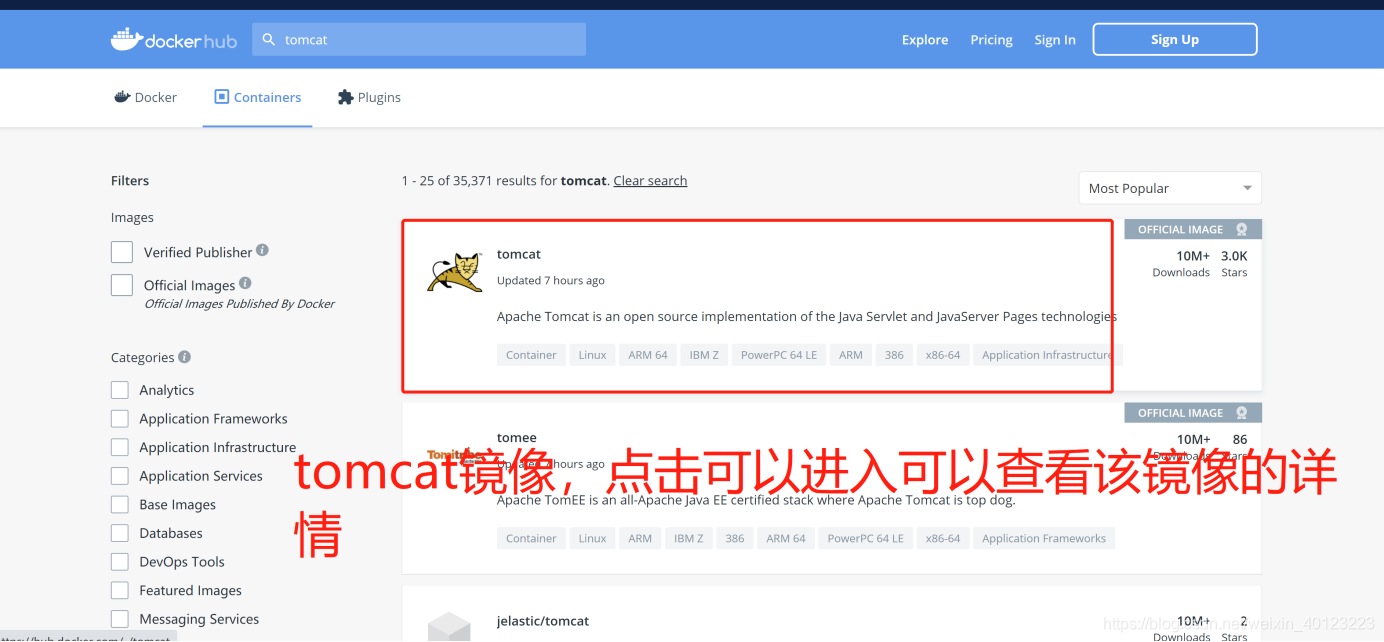Screen dimensions: 1384x642
Task: Focus the tomcat search input field
Action: point(419,39)
